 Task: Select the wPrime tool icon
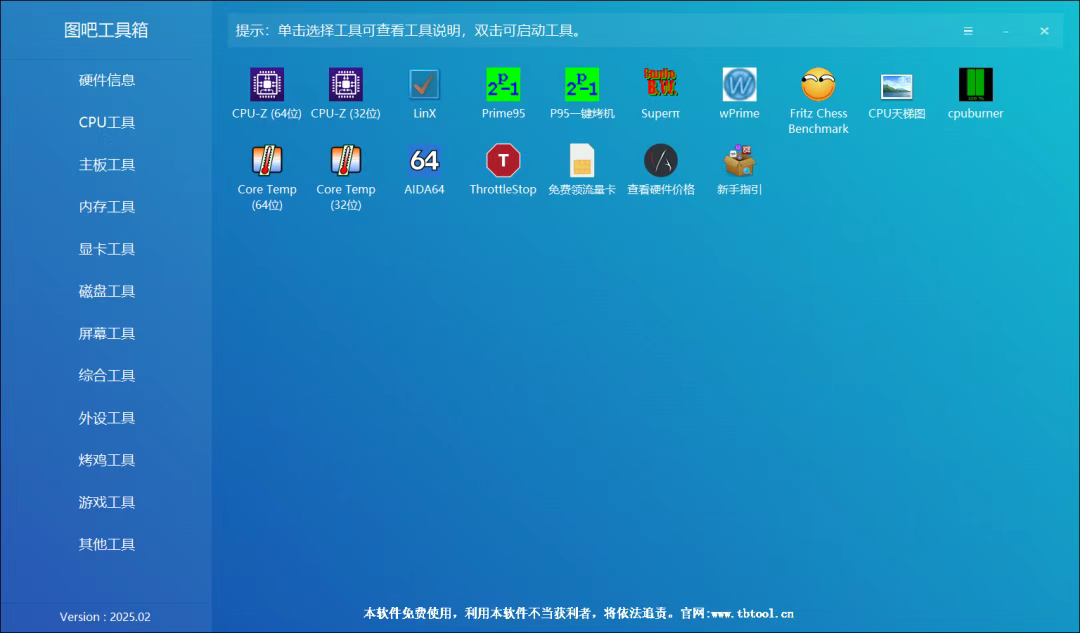coord(739,85)
